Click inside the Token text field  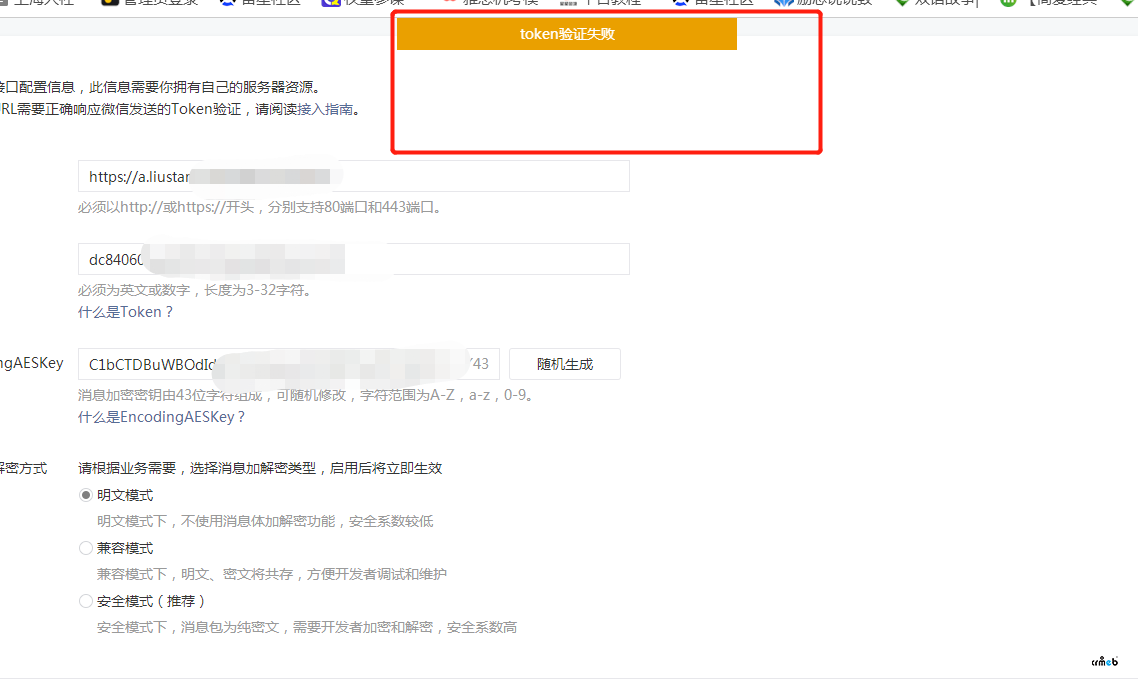[x=353, y=259]
